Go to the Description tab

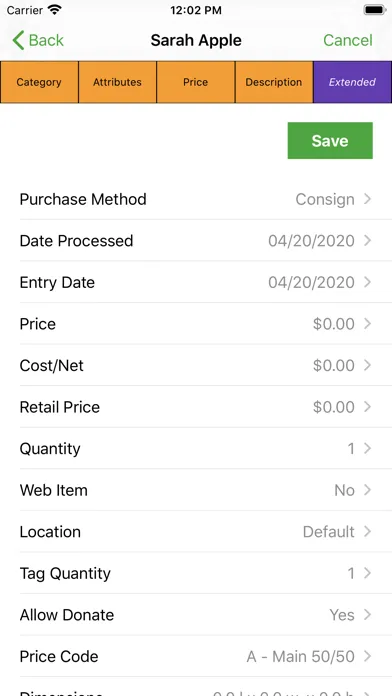tap(274, 82)
